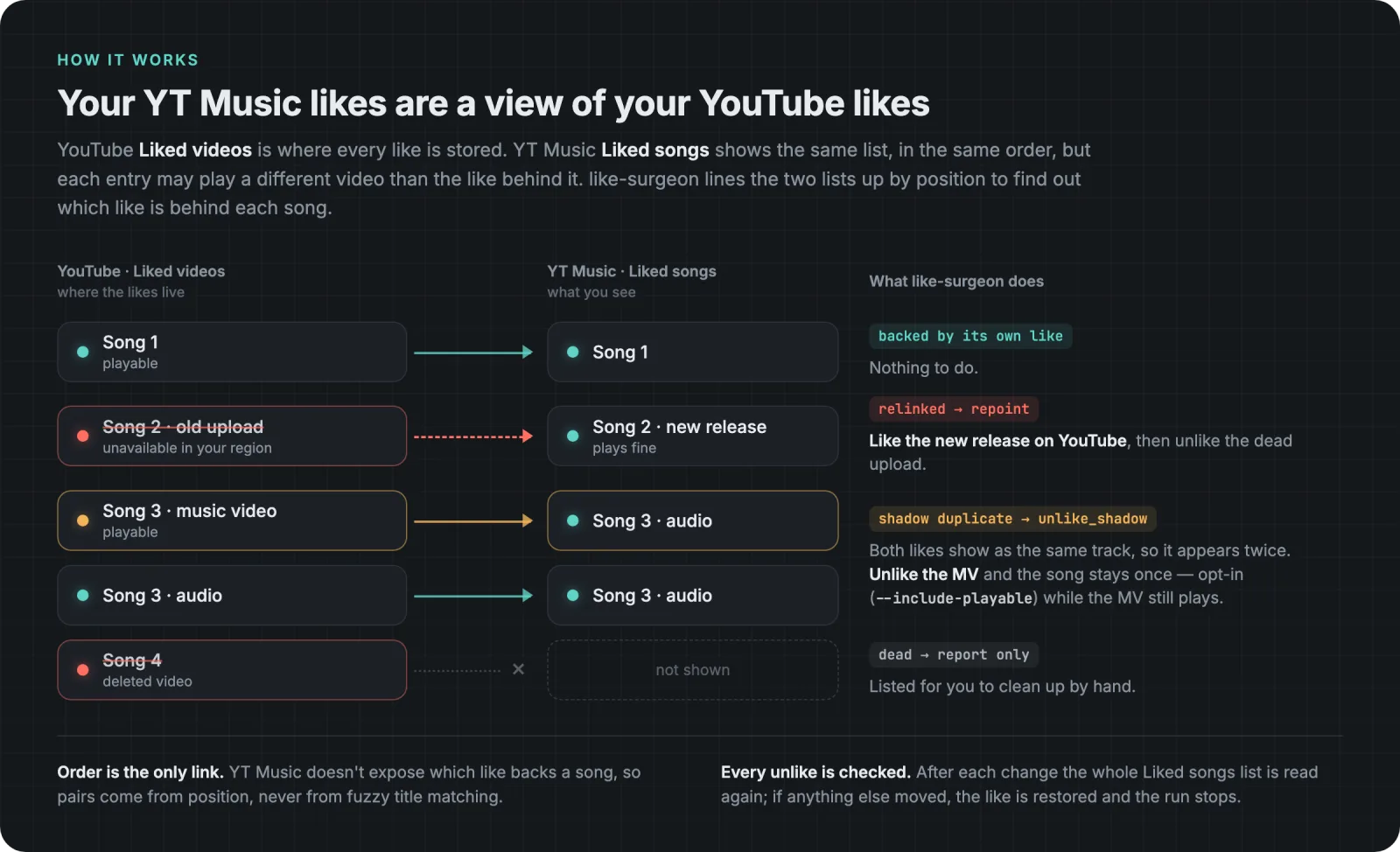Click the 'where the likes live' caption
Screen dimensions: 1400x852
[x=121, y=292]
